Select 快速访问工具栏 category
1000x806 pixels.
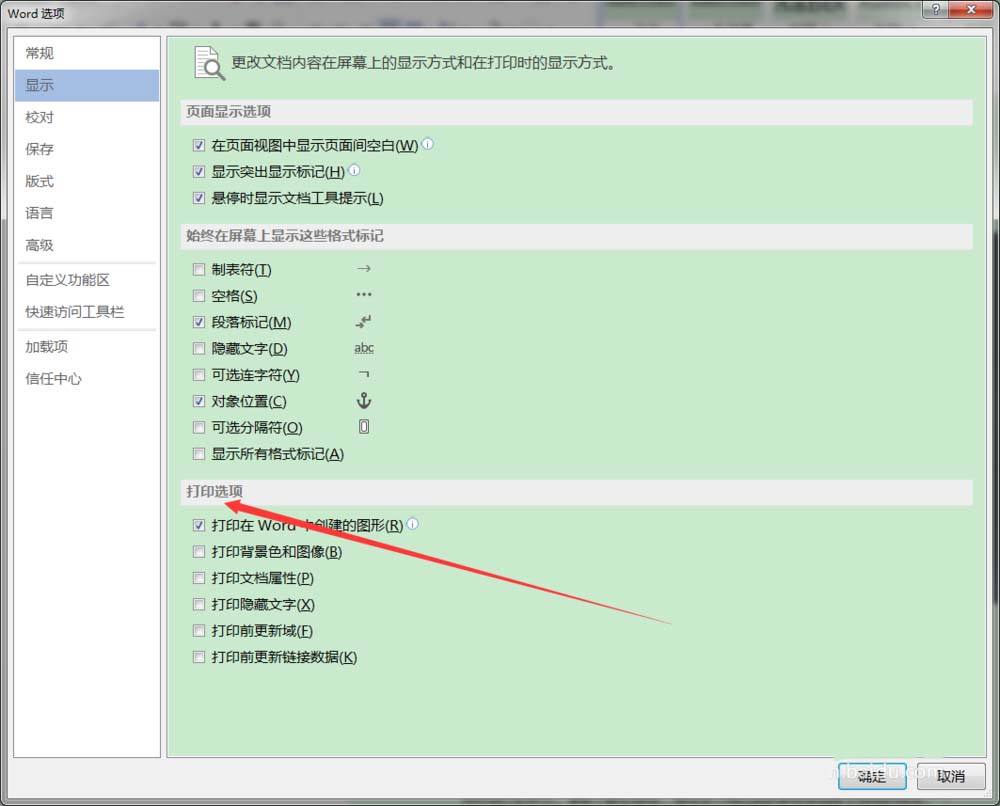[x=87, y=312]
